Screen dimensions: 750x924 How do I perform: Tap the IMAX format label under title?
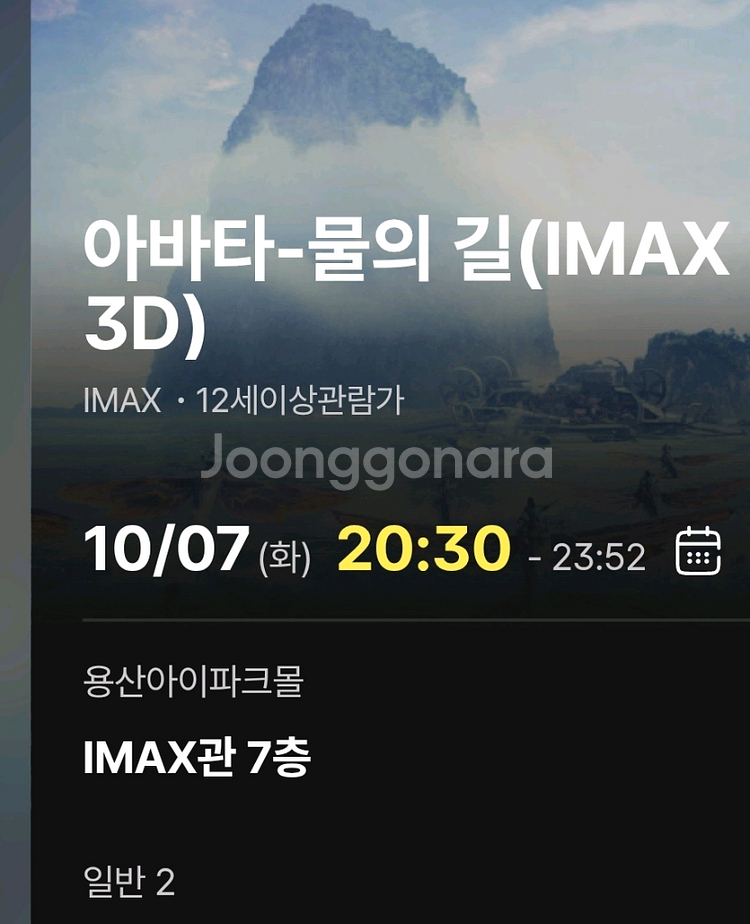(x=122, y=400)
